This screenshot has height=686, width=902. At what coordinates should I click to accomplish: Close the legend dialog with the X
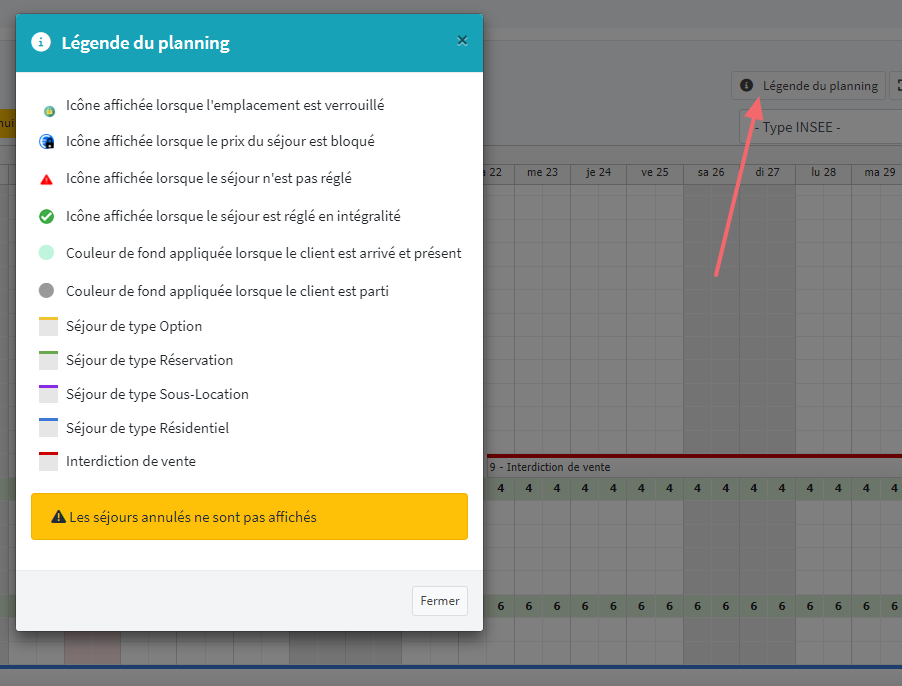[x=462, y=41]
